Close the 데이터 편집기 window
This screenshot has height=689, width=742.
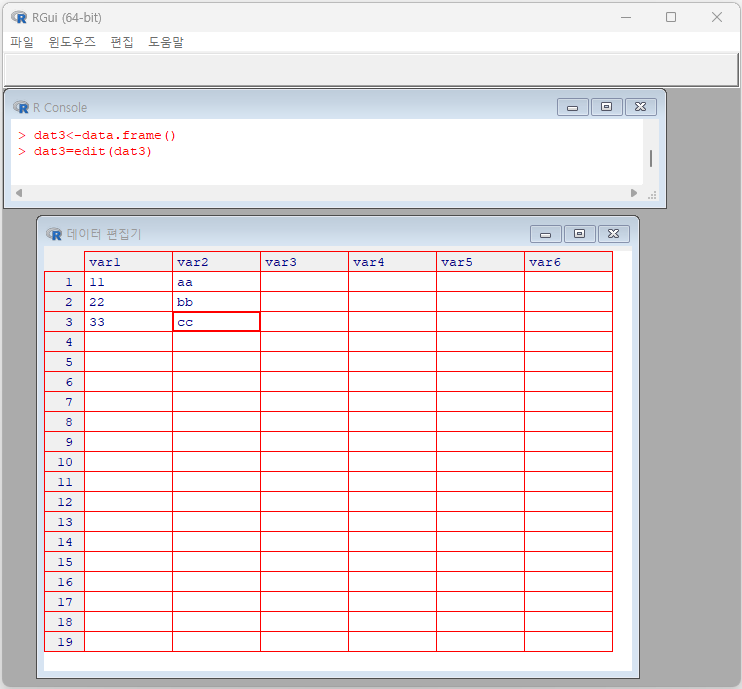pyautogui.click(x=614, y=234)
